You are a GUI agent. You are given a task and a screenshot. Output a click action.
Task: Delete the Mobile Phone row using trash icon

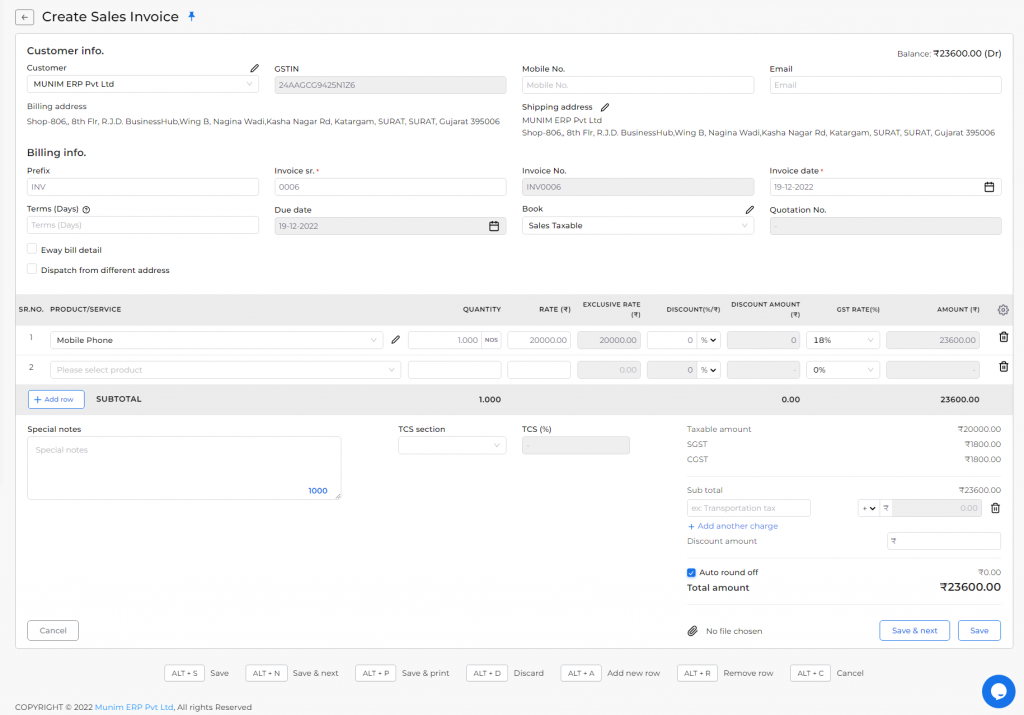pos(1005,339)
